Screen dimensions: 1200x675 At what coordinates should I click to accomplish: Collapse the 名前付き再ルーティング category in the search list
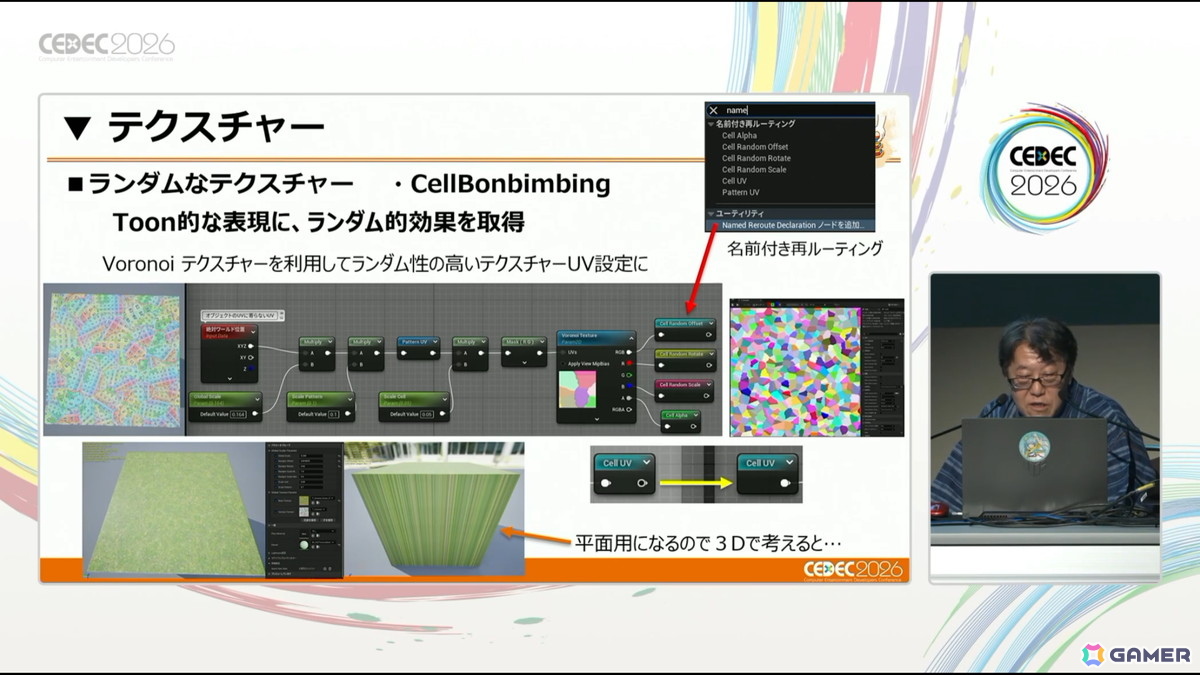coord(711,123)
